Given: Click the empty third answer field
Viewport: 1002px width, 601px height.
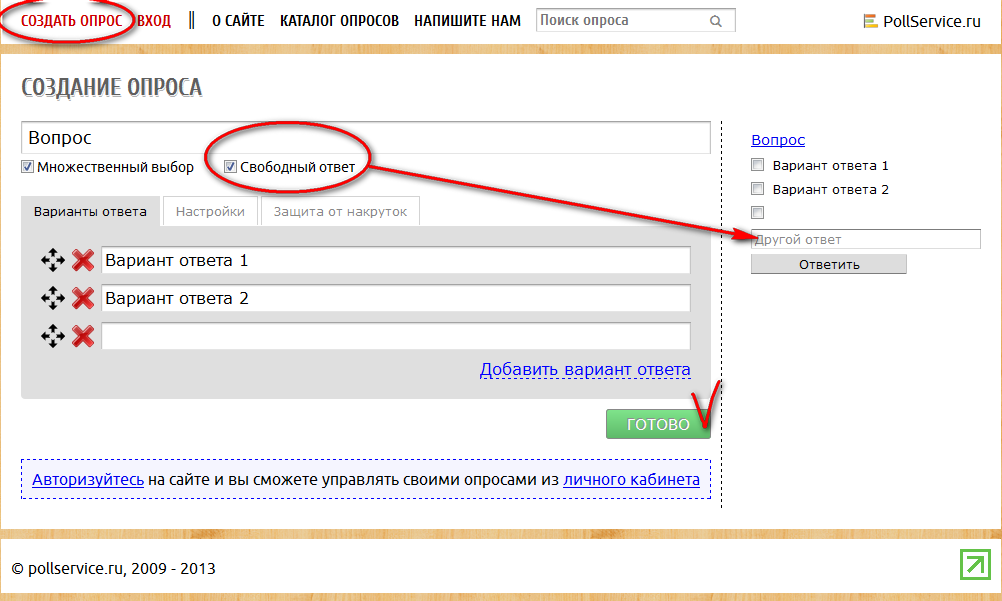Looking at the screenshot, I should 396,336.
